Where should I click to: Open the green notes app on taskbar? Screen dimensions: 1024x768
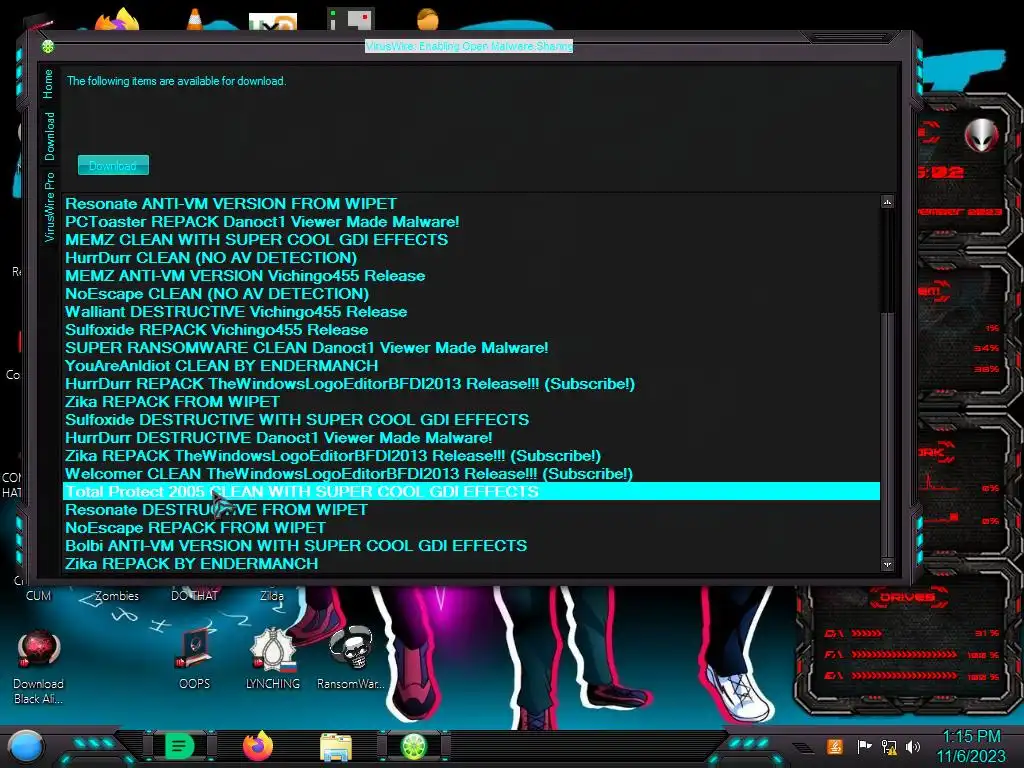point(180,746)
